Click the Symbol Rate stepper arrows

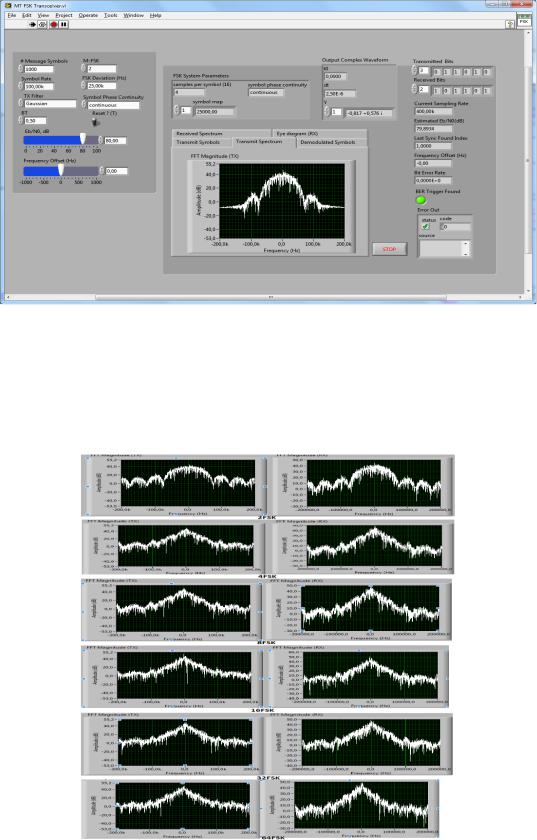tap(21, 86)
